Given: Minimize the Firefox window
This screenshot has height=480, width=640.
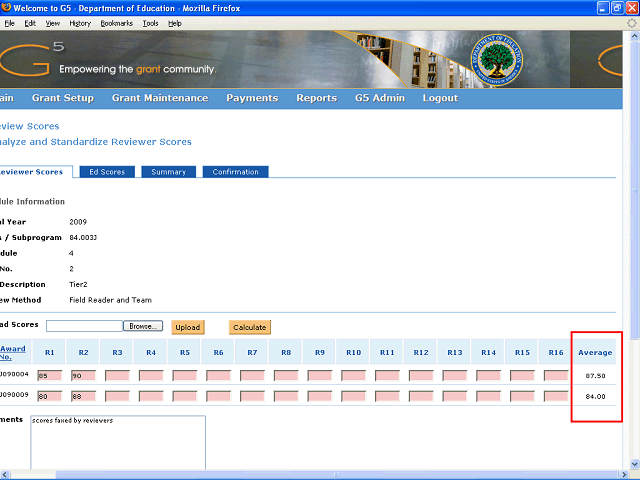Looking at the screenshot, I should click(x=604, y=8).
